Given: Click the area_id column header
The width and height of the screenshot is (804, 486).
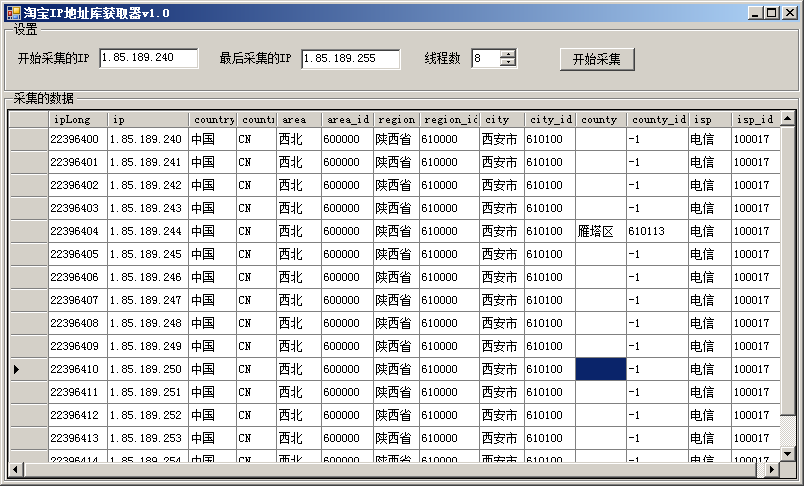Looking at the screenshot, I should [347, 119].
